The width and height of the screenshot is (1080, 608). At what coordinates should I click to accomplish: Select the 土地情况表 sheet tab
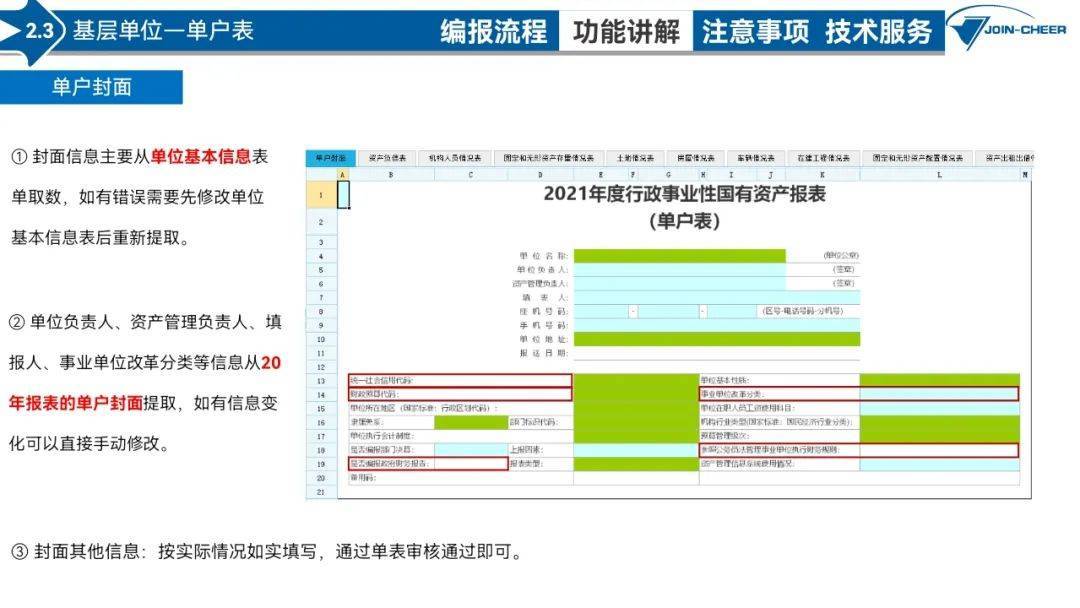pyautogui.click(x=635, y=158)
